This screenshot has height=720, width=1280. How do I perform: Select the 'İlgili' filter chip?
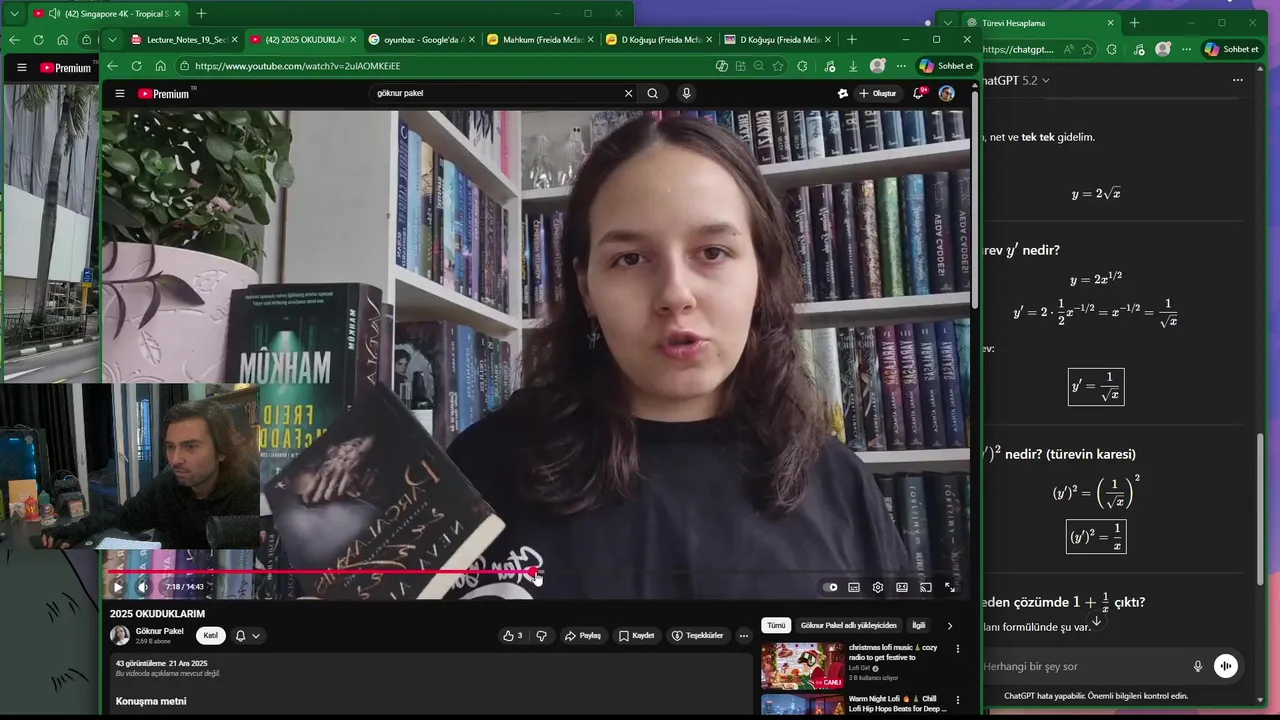pyautogui.click(x=918, y=625)
